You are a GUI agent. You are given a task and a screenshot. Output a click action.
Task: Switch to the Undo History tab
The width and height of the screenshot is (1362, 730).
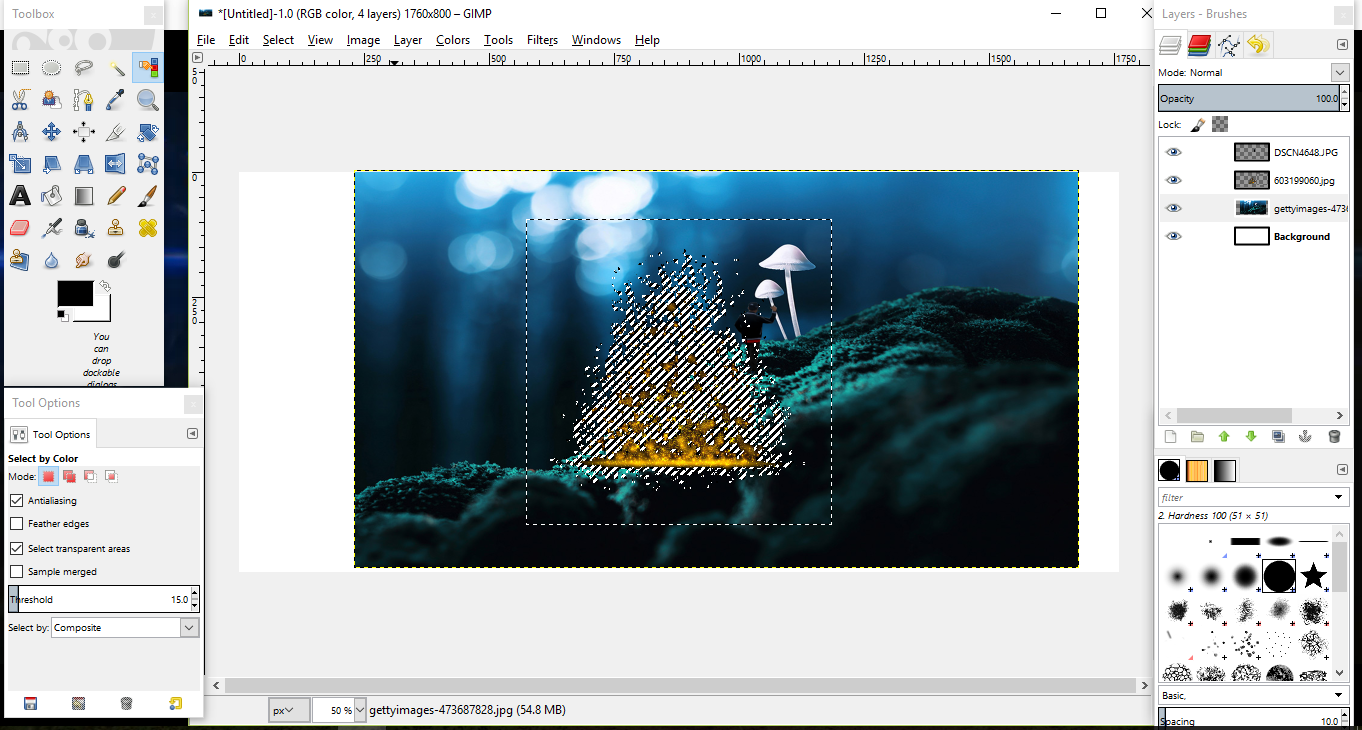point(1257,45)
